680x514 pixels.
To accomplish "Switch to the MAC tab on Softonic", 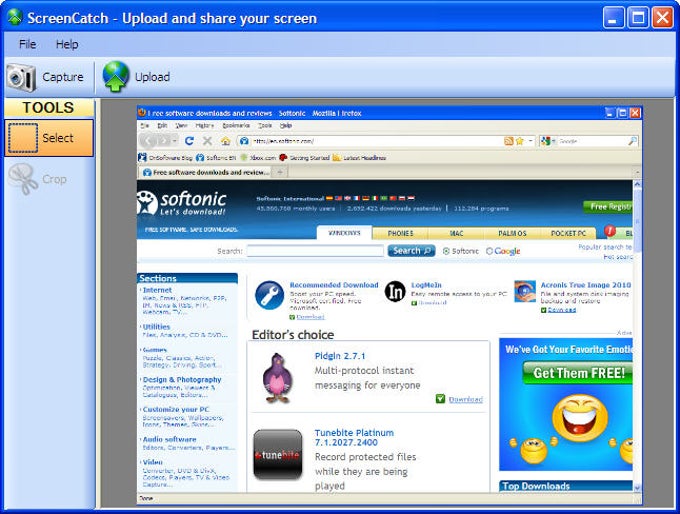I will point(456,233).
